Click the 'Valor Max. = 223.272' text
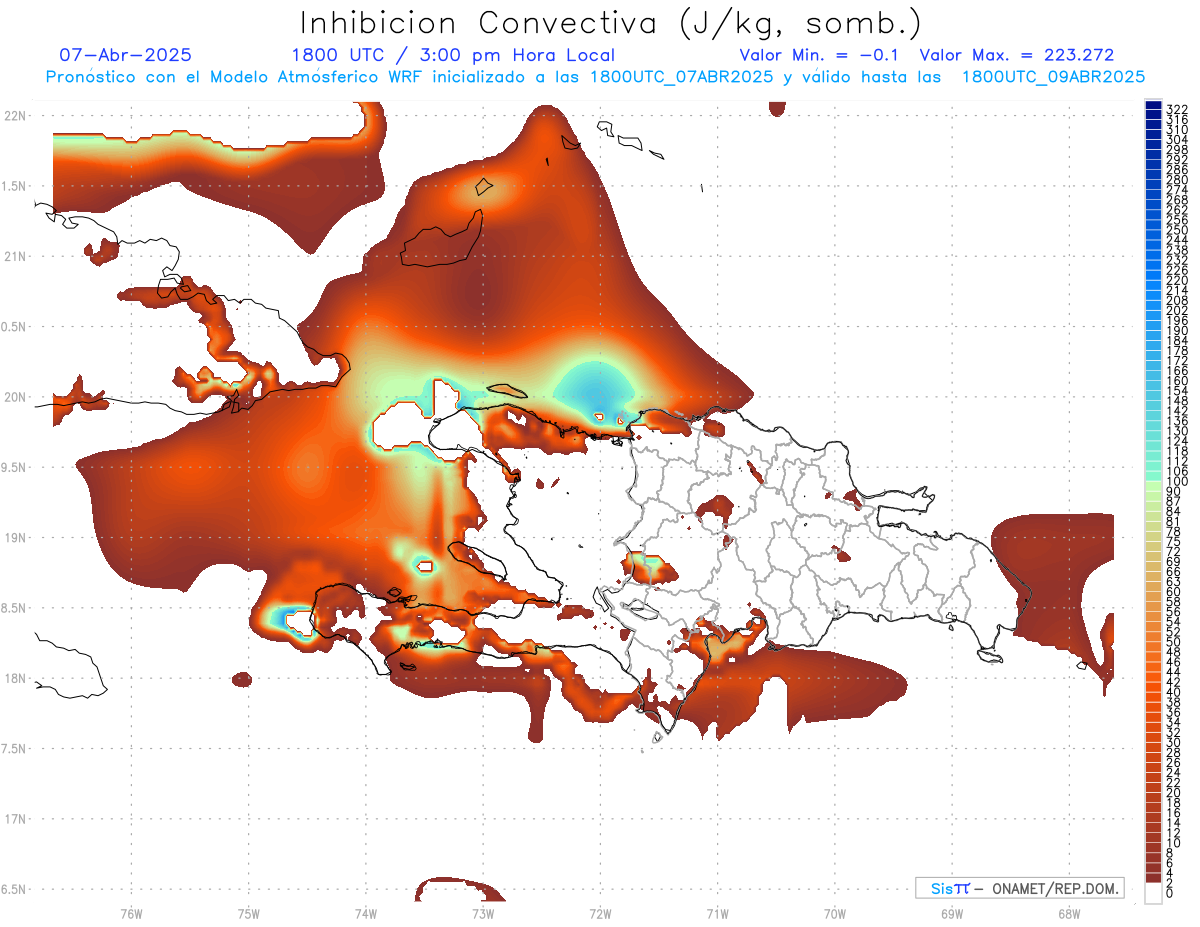 (x=1017, y=55)
